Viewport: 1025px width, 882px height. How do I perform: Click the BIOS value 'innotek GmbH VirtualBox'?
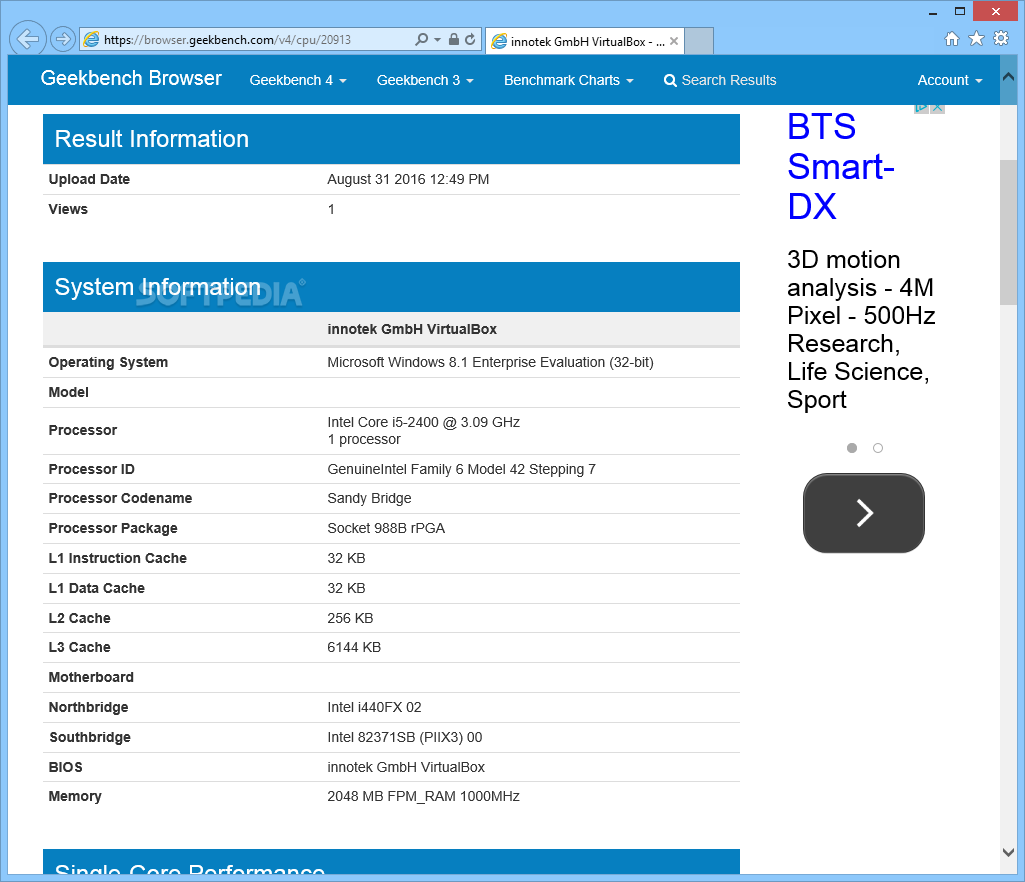406,768
